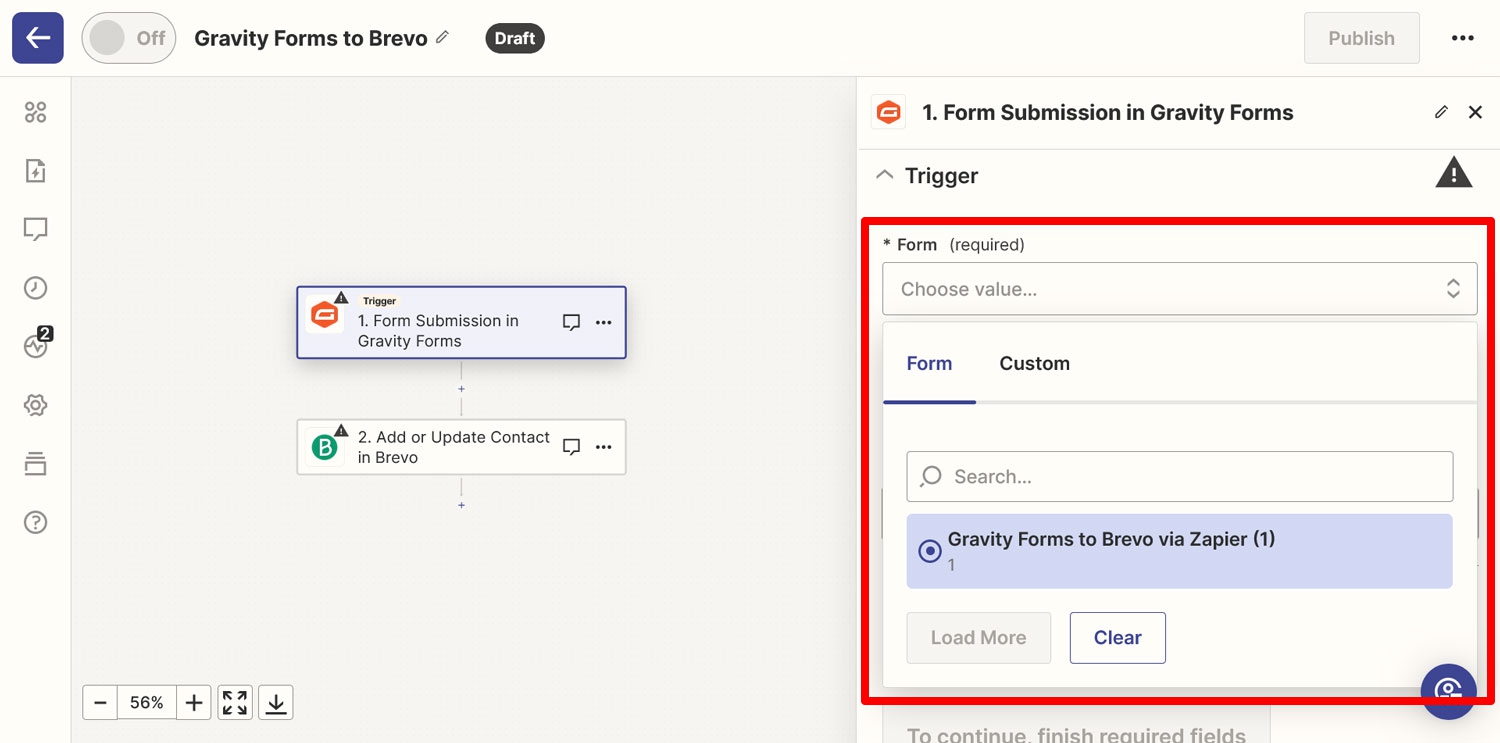Zoom in with the plus button

coord(194,703)
